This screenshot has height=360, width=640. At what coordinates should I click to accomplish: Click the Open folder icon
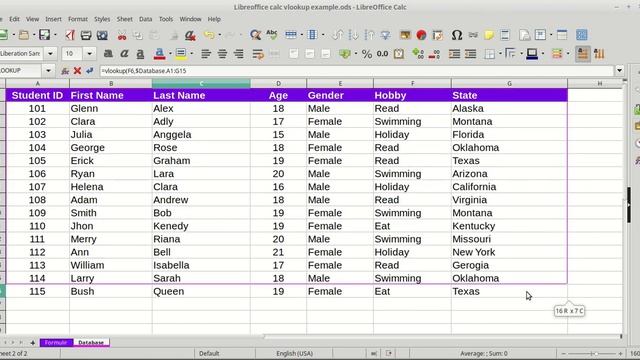pos(24,35)
